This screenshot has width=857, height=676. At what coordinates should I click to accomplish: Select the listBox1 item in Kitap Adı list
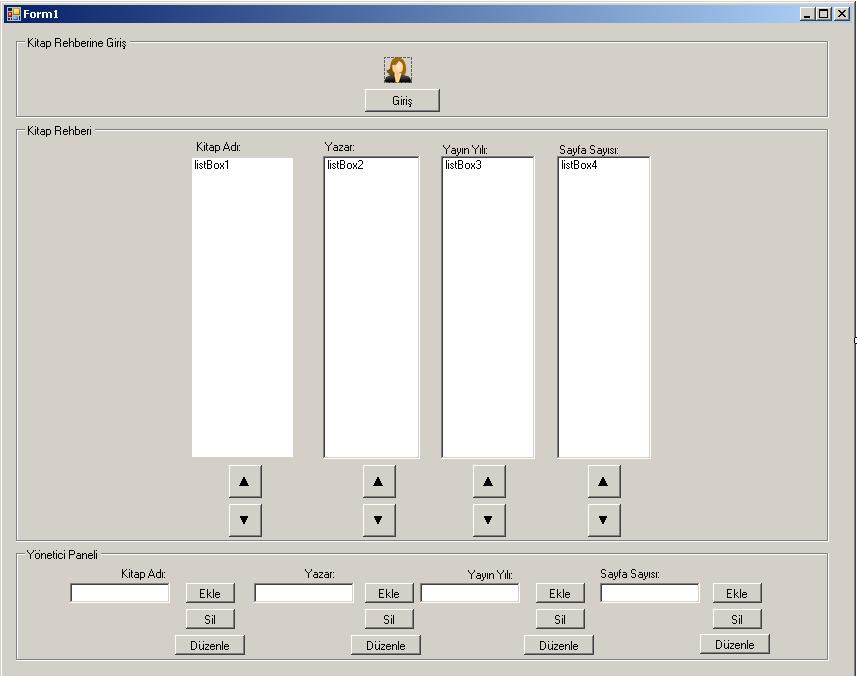tap(212, 166)
